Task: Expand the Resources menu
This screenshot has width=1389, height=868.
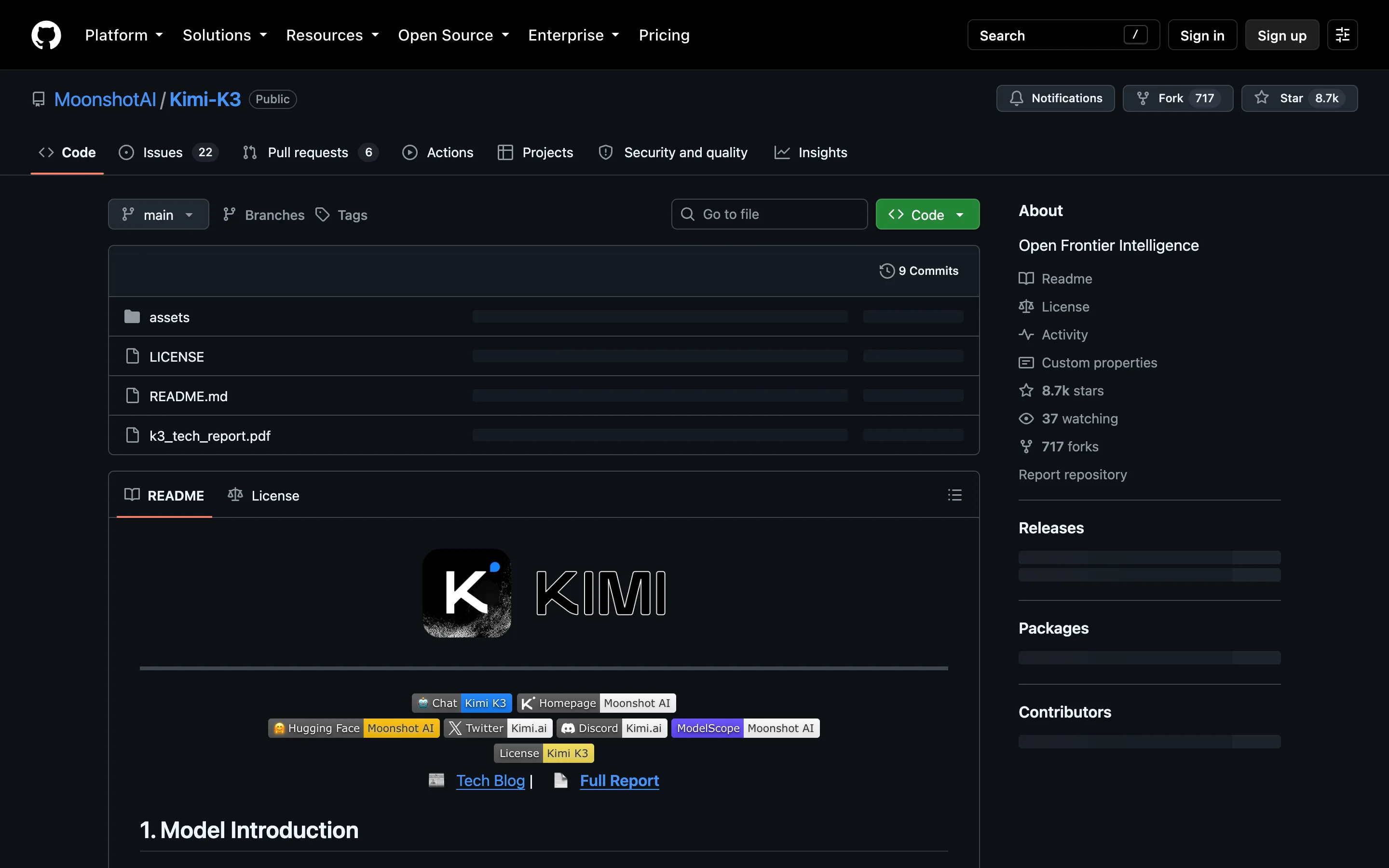Action: point(332,35)
